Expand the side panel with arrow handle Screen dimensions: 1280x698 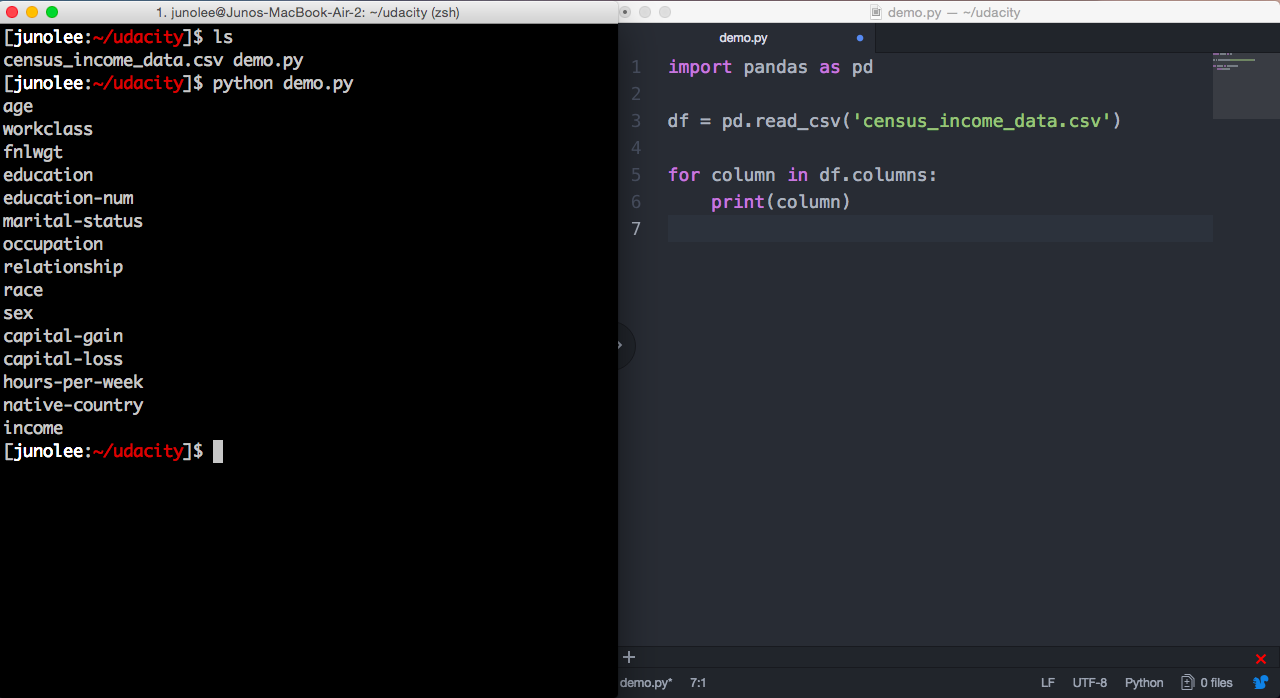point(621,345)
